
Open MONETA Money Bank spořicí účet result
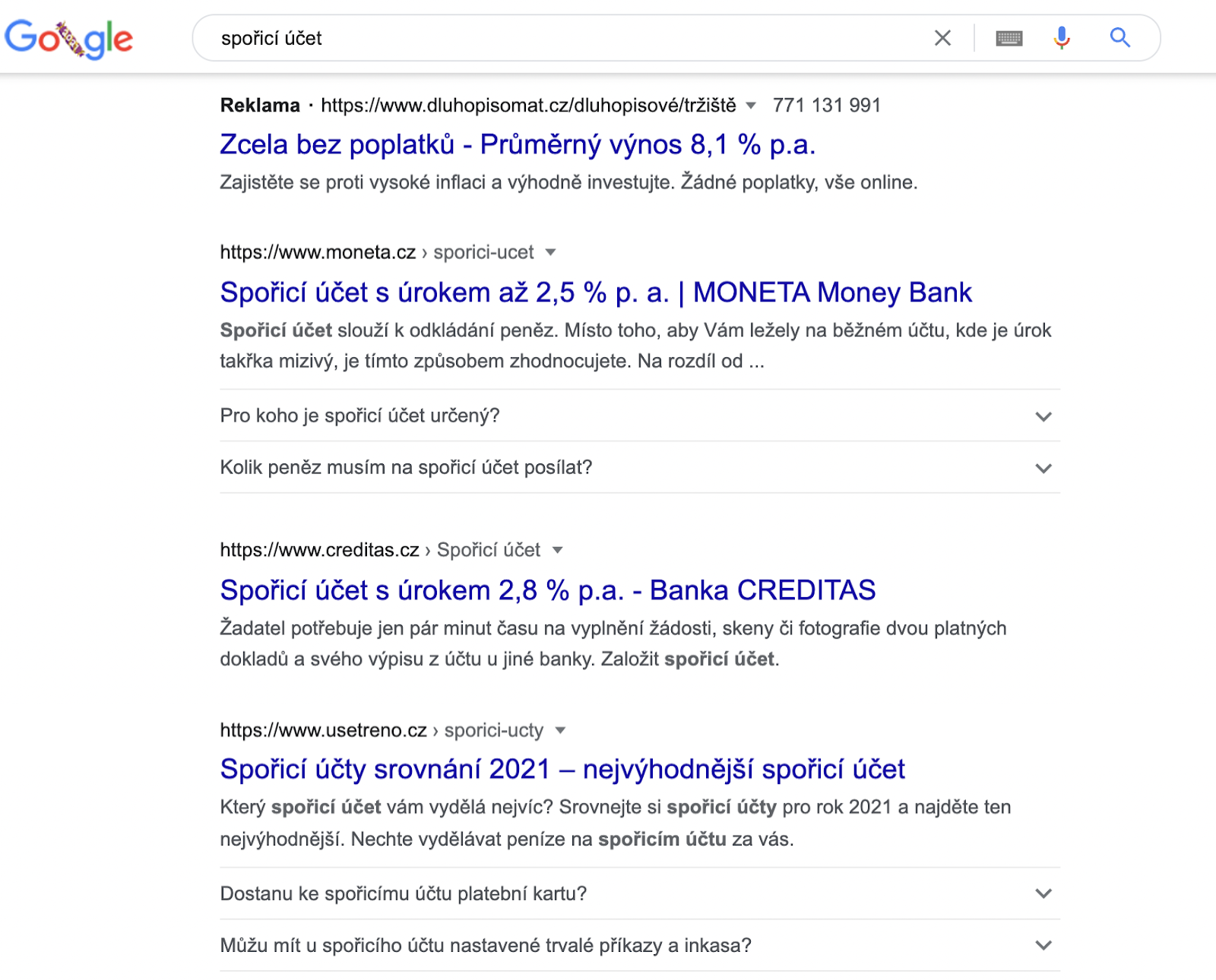(596, 292)
